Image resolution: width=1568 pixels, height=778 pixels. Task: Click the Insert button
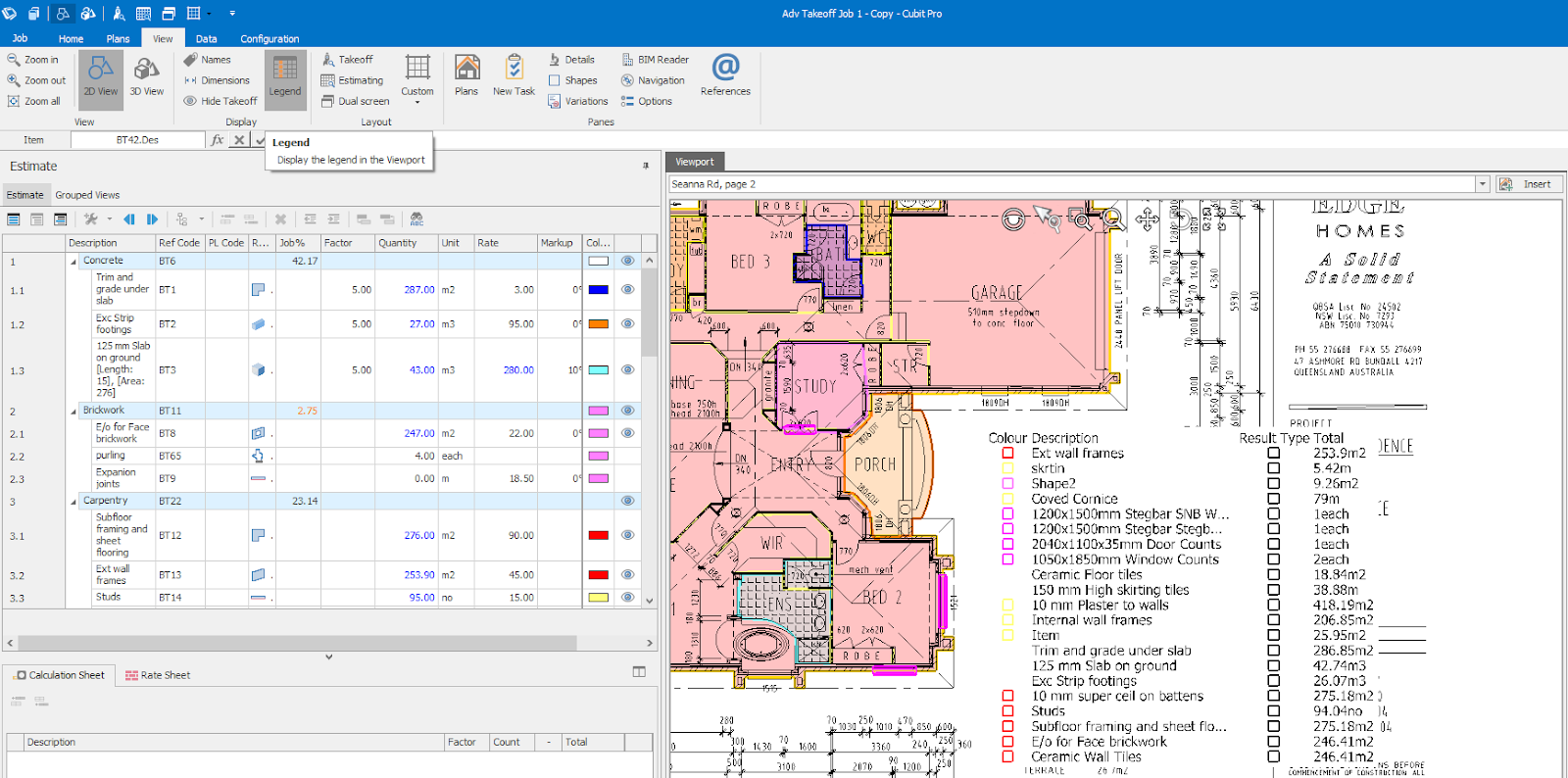[x=1526, y=184]
